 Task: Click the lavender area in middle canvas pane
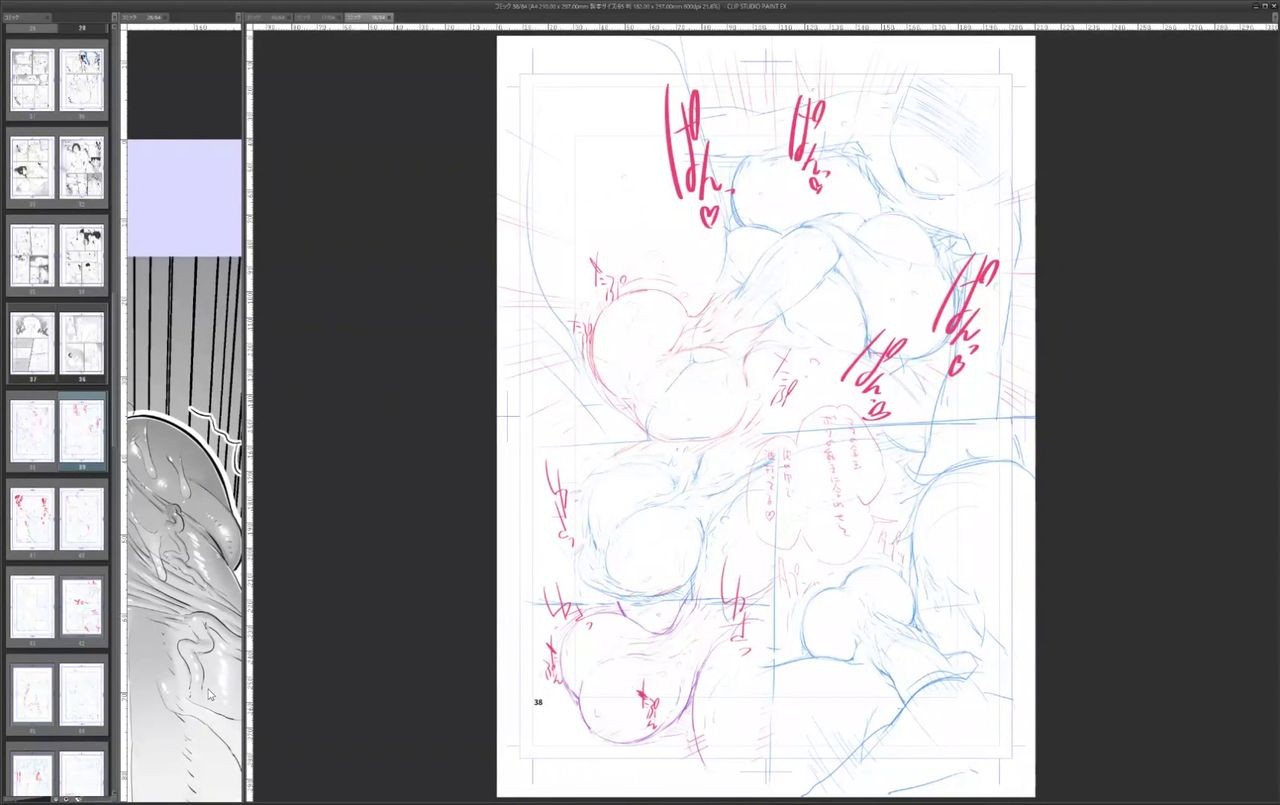click(x=184, y=197)
